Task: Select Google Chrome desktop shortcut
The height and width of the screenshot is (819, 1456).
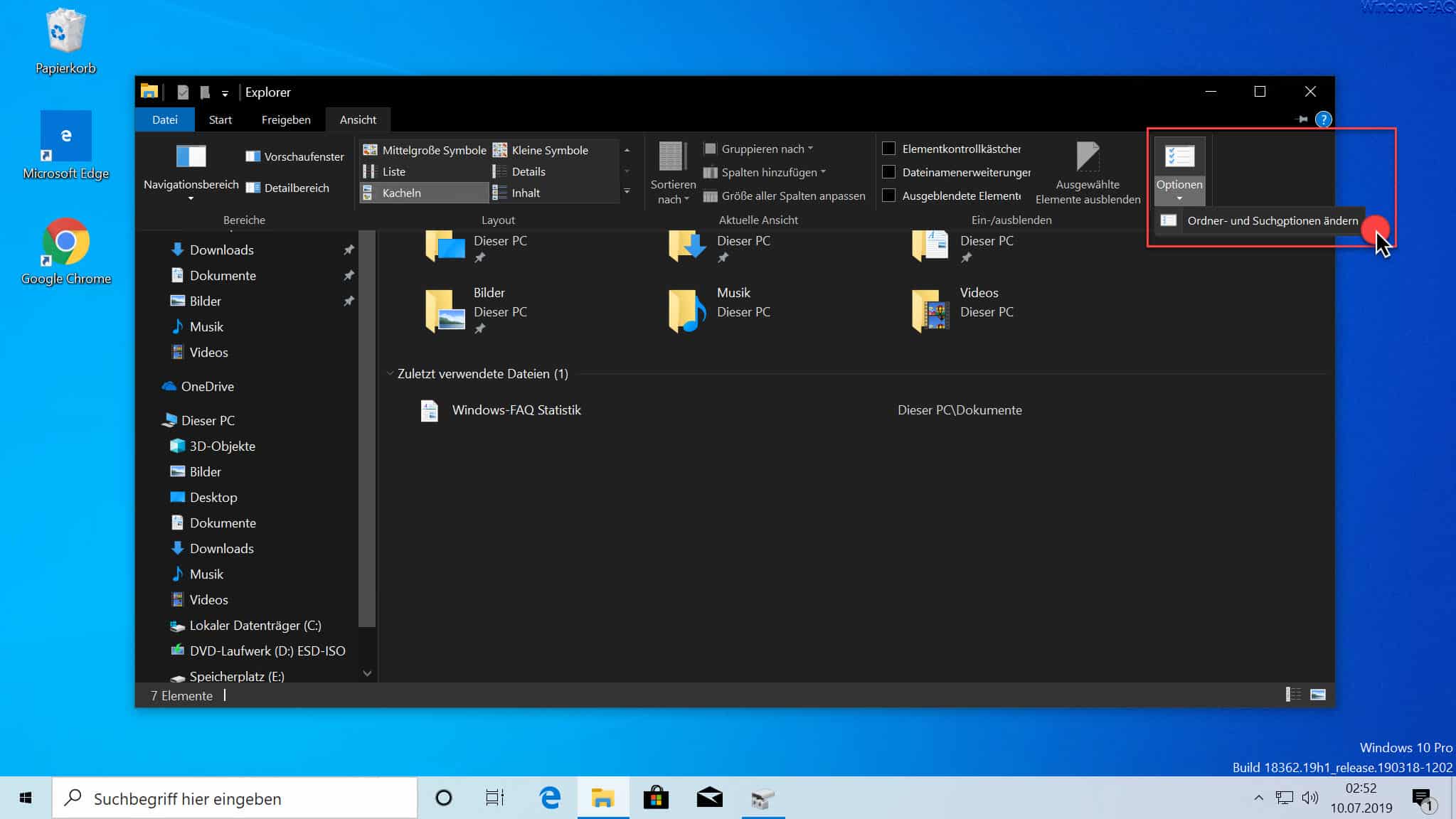Action: (65, 251)
